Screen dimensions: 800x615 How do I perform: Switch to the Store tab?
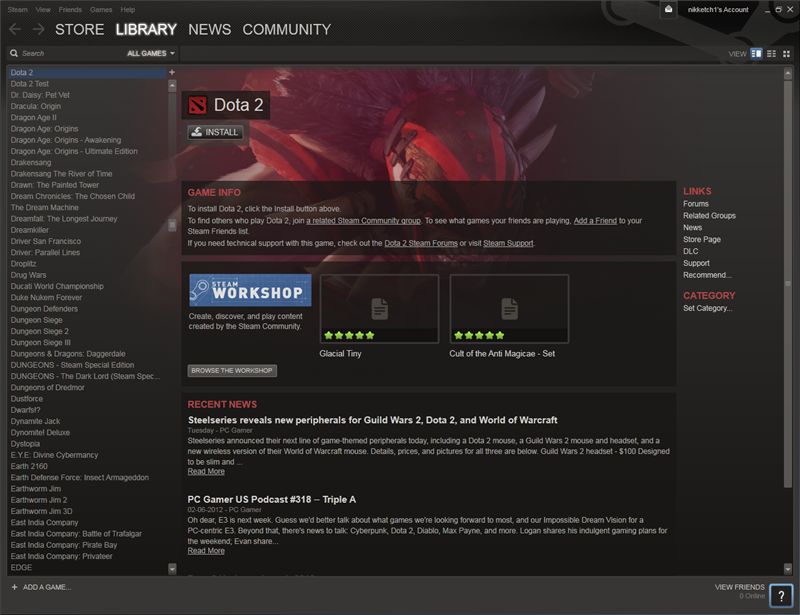pos(80,30)
